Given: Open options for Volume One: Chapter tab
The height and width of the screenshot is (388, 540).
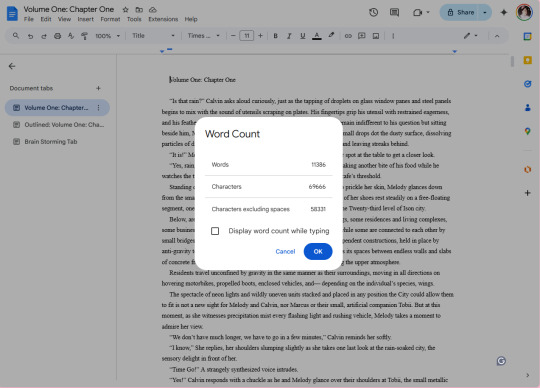Looking at the screenshot, I should pyautogui.click(x=98, y=108).
